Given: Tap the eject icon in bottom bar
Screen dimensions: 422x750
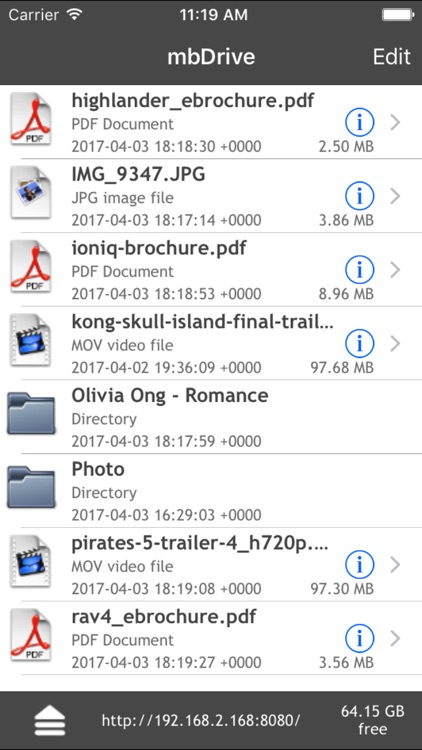Looking at the screenshot, I should pyautogui.click(x=50, y=721).
